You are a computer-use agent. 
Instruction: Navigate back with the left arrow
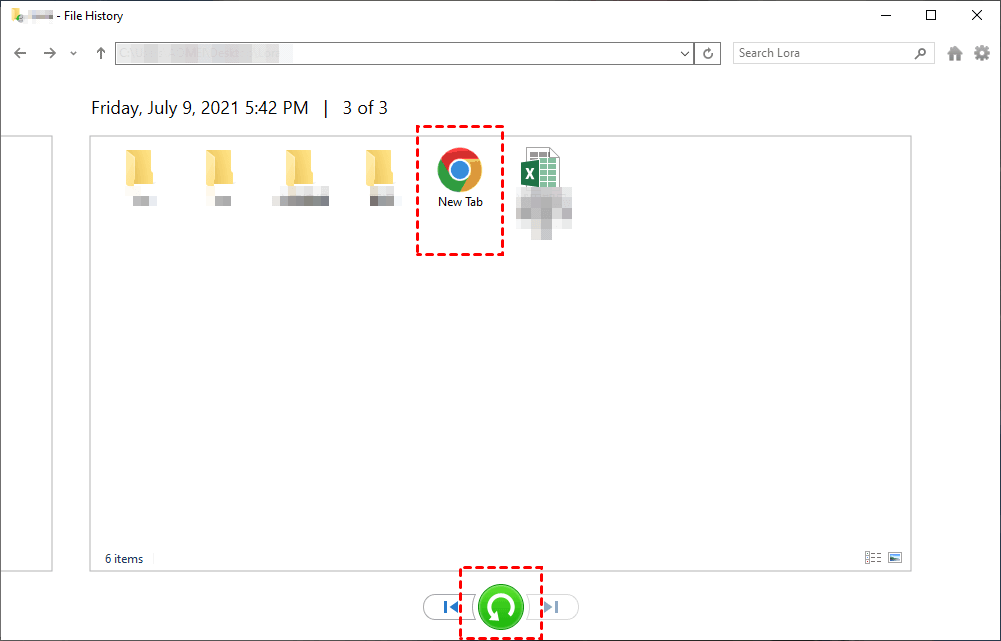pyautogui.click(x=20, y=53)
